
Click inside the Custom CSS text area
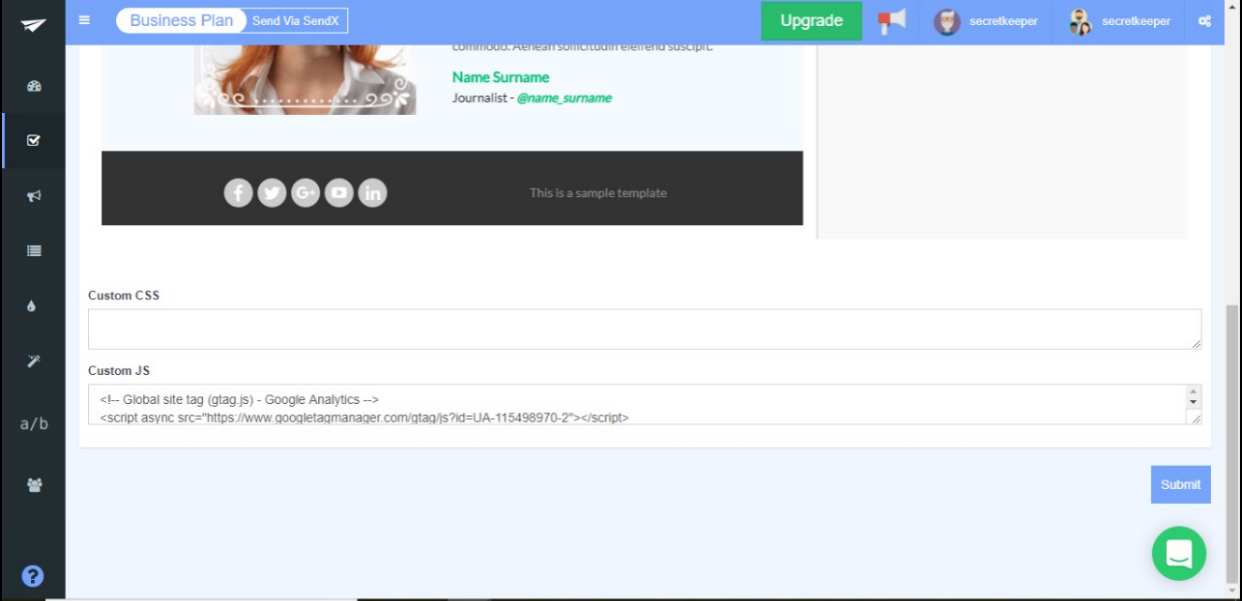pos(644,329)
